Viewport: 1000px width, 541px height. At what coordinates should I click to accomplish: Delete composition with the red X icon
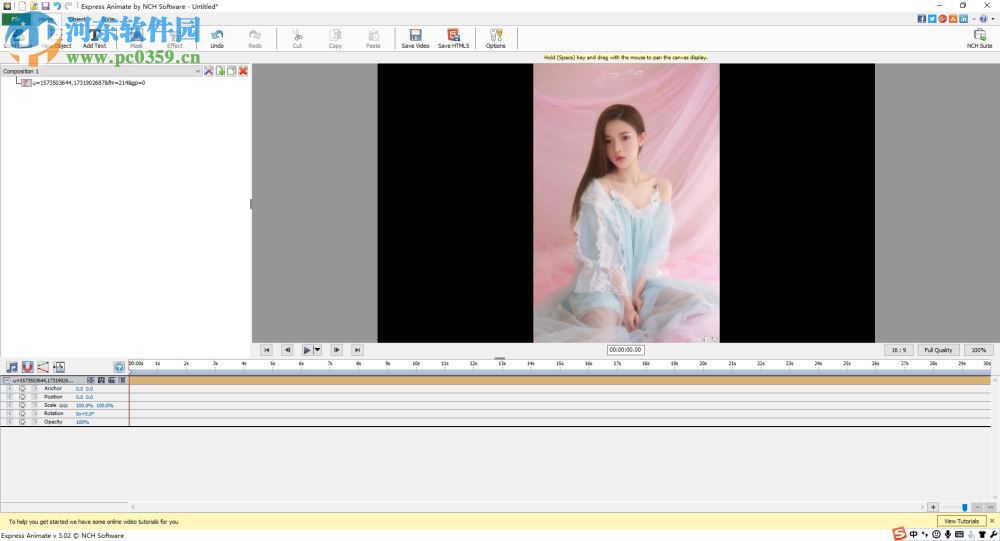[x=243, y=71]
